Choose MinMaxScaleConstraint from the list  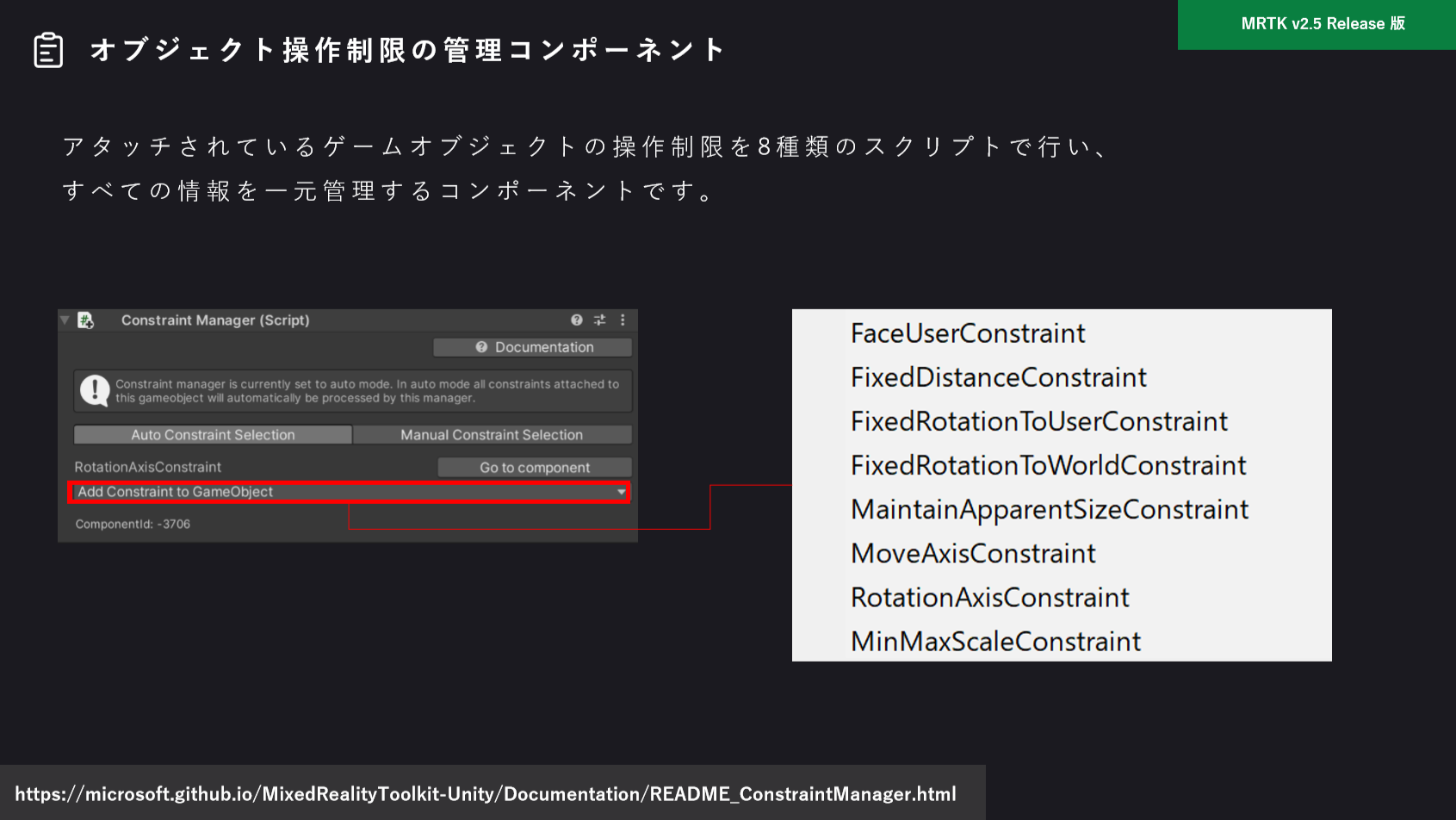(996, 641)
